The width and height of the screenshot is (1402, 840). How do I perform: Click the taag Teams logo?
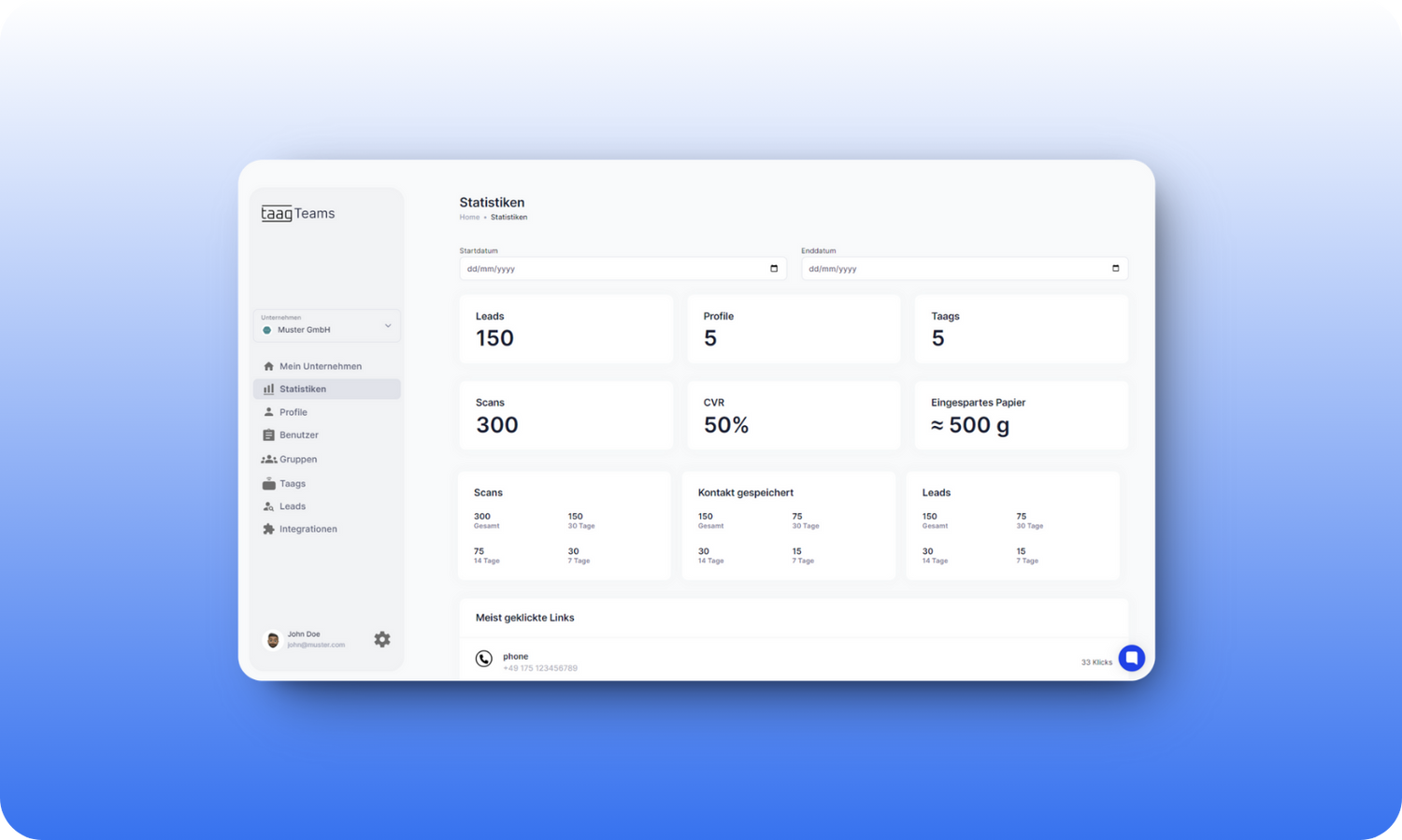298,213
